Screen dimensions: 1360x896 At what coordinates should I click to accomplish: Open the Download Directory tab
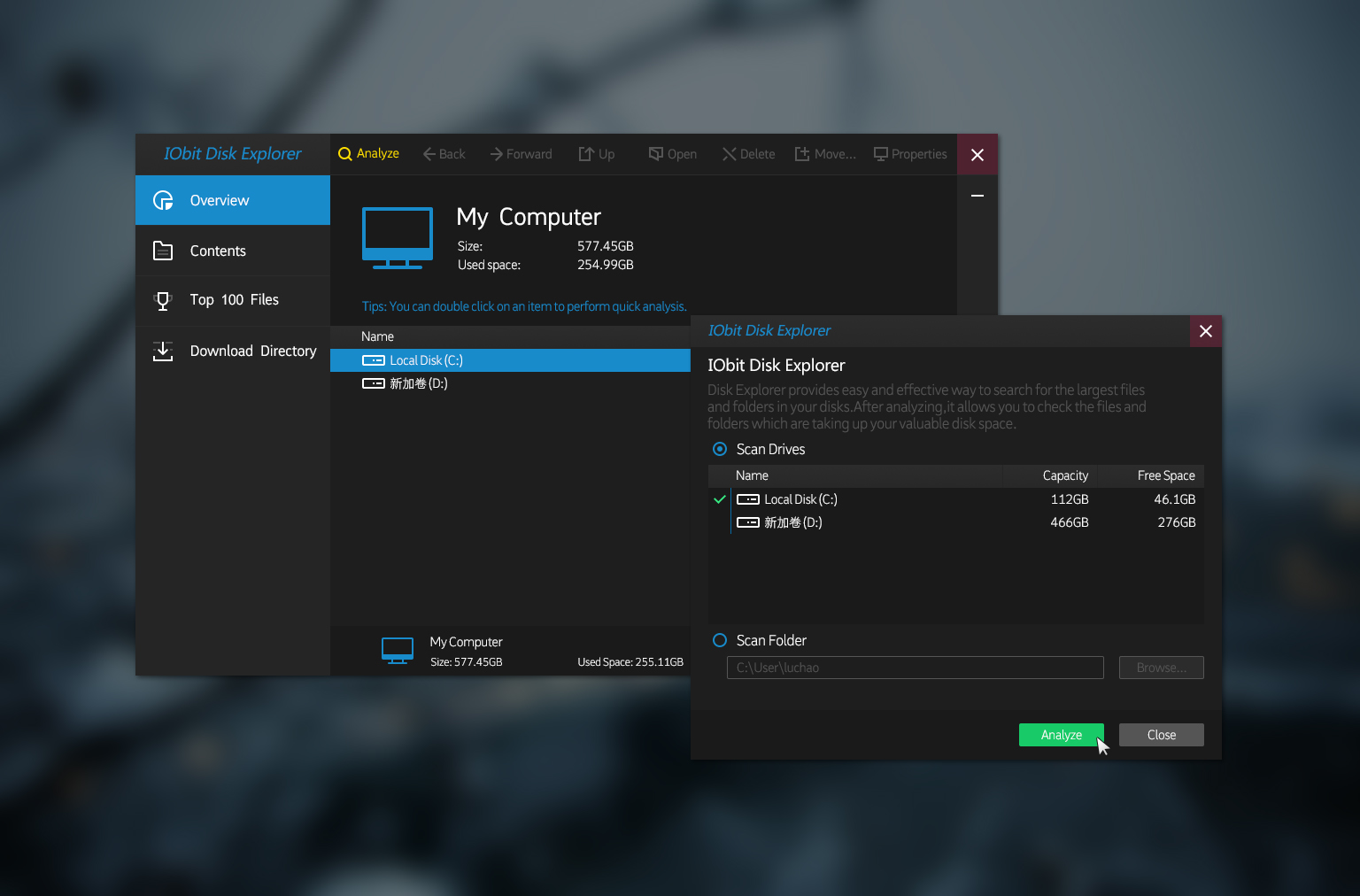coord(233,351)
